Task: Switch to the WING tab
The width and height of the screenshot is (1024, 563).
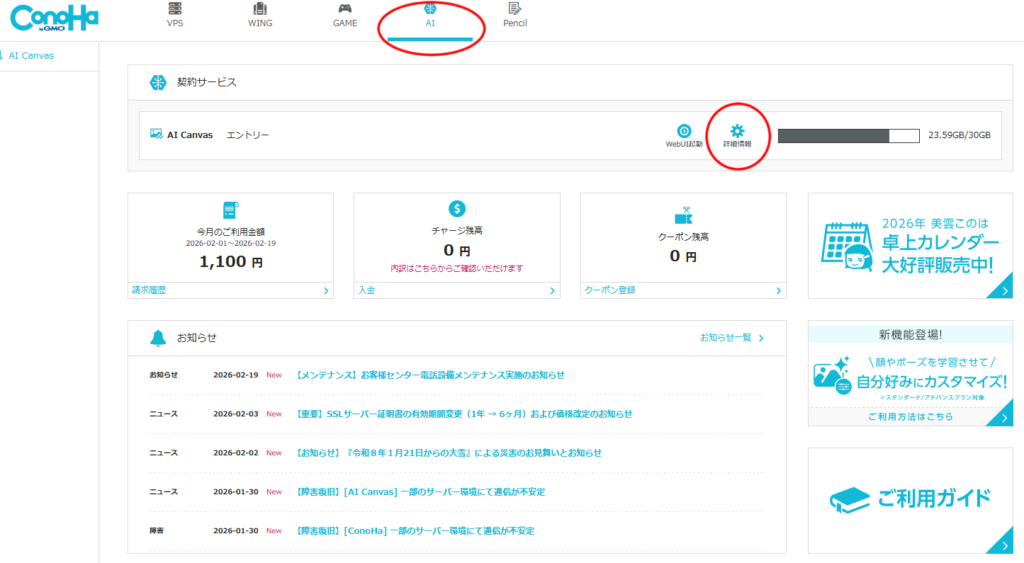Action: 260,16
